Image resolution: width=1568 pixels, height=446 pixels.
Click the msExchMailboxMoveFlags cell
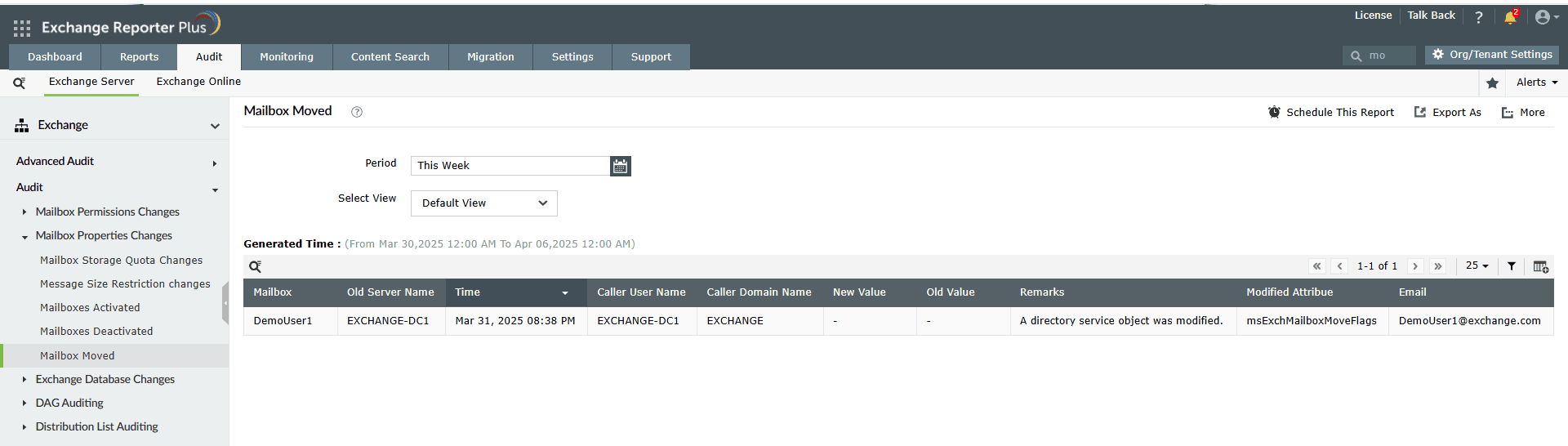pyautogui.click(x=1312, y=321)
